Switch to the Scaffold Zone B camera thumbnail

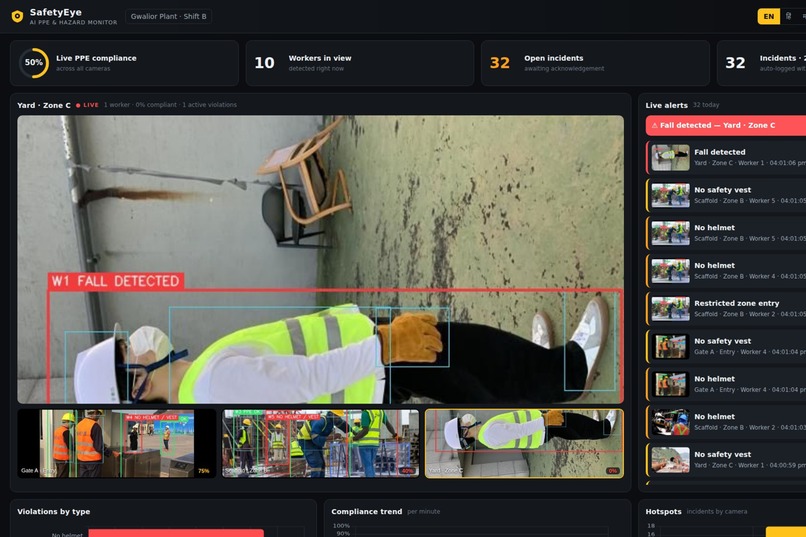(320, 443)
